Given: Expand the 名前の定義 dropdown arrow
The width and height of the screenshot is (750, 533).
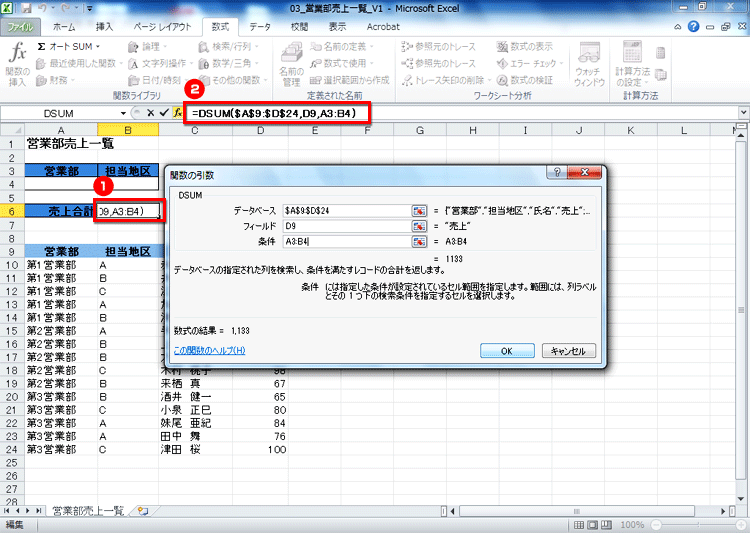Looking at the screenshot, I should click(x=372, y=46).
